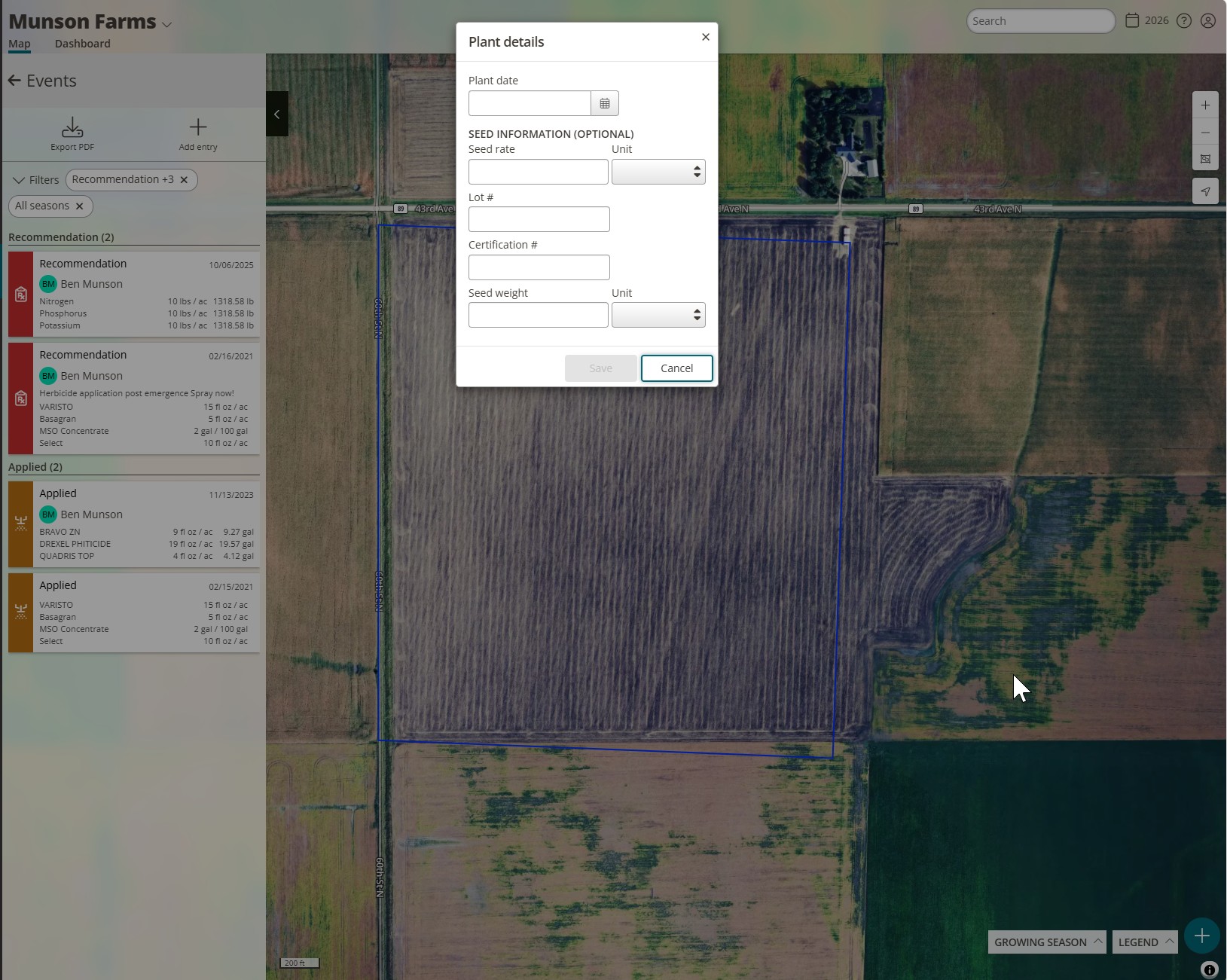Click Export PDF icon
Image resolution: width=1227 pixels, height=980 pixels.
click(72, 127)
